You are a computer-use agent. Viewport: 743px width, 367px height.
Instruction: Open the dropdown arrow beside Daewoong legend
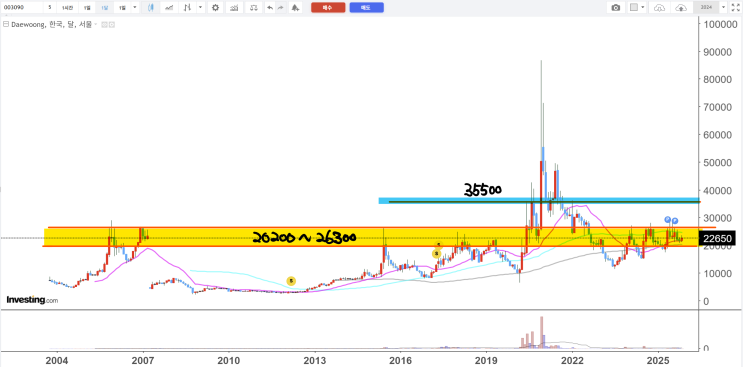click(96, 24)
